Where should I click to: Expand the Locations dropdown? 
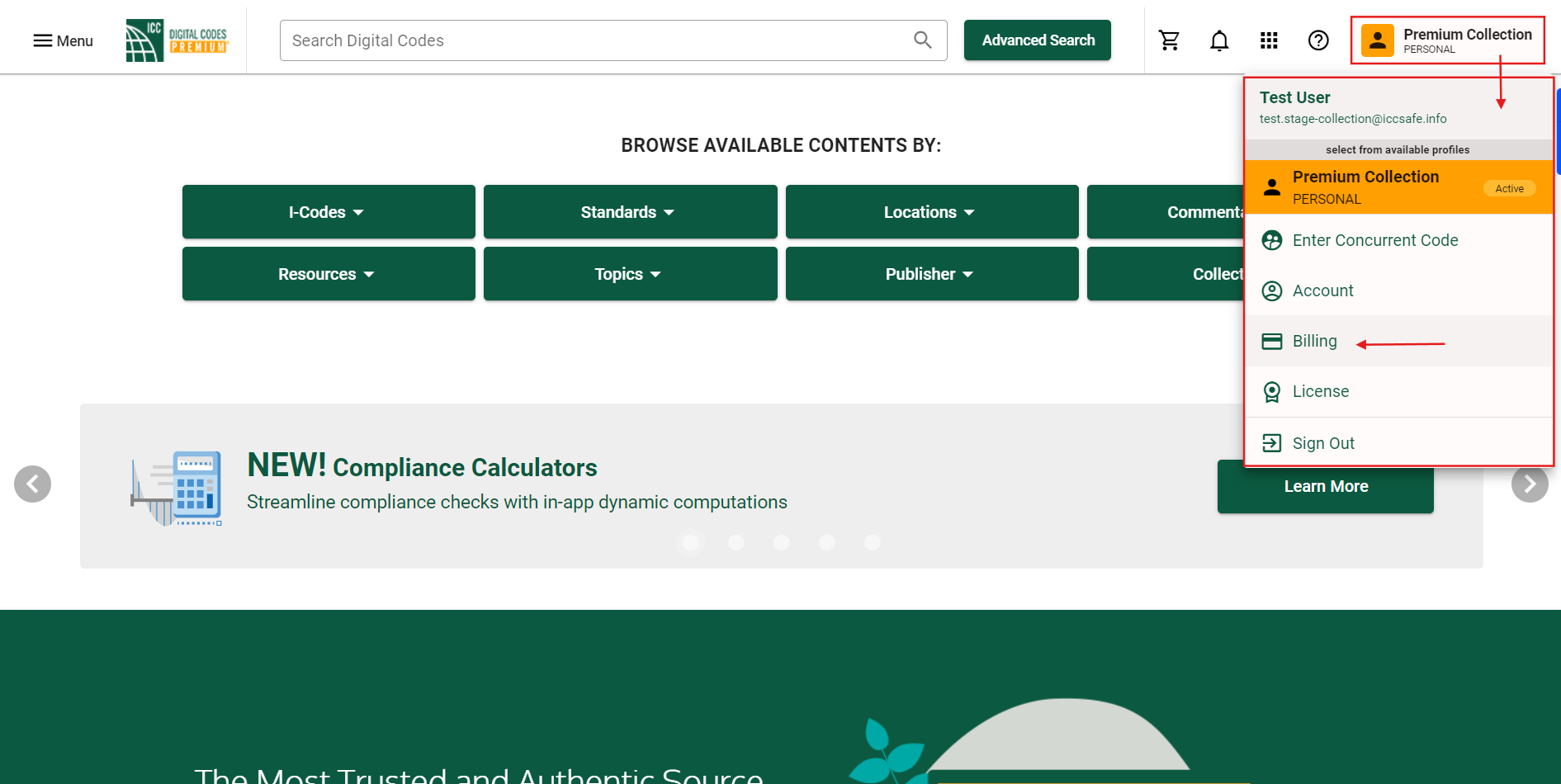click(x=932, y=212)
